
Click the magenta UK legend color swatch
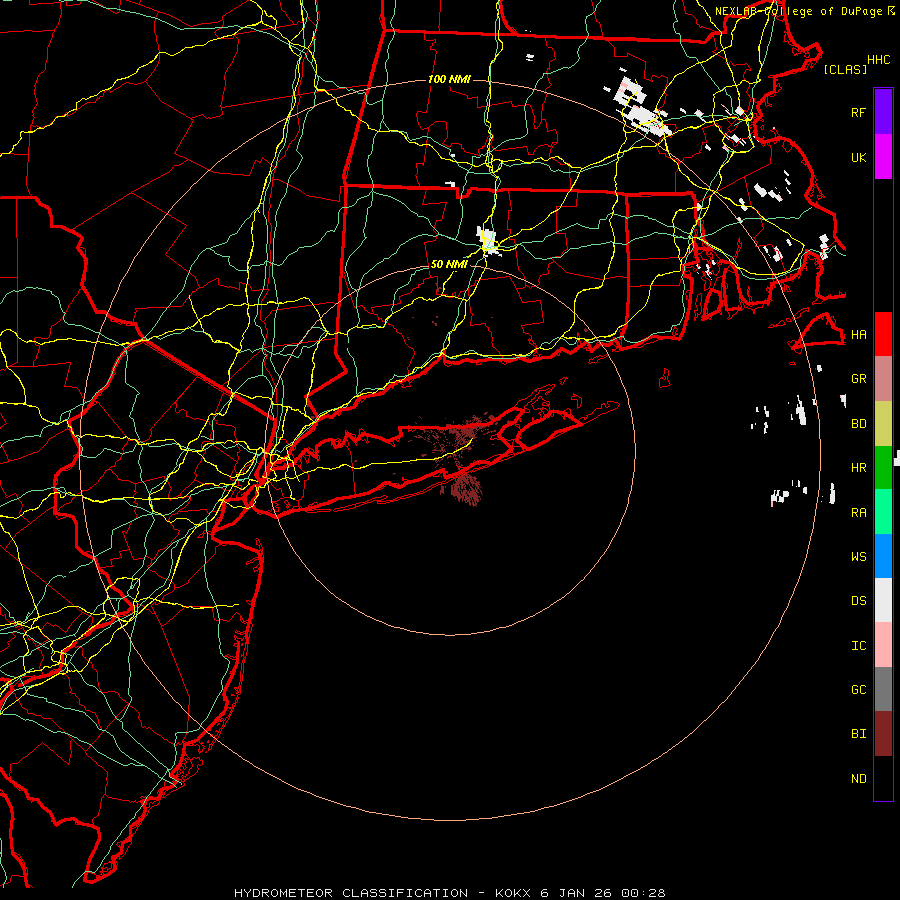point(883,157)
